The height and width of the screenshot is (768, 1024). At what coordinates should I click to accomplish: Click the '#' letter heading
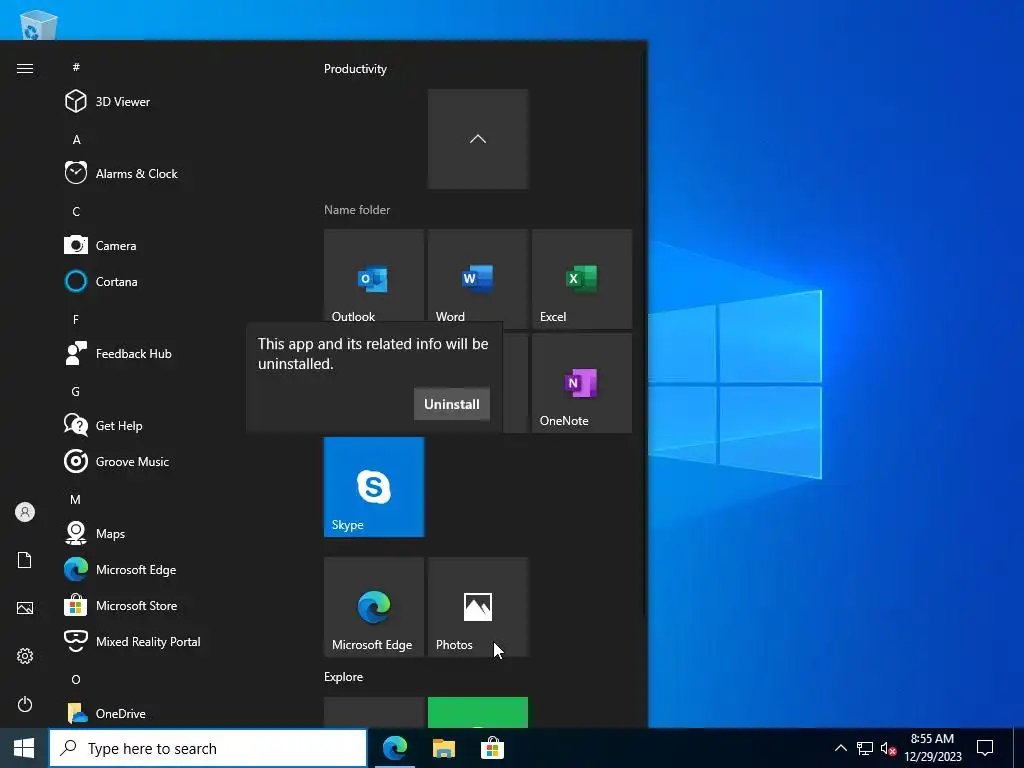[x=76, y=67]
